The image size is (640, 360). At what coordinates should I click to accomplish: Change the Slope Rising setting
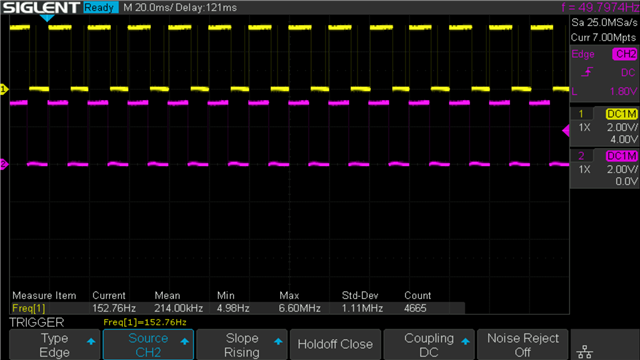(x=242, y=345)
